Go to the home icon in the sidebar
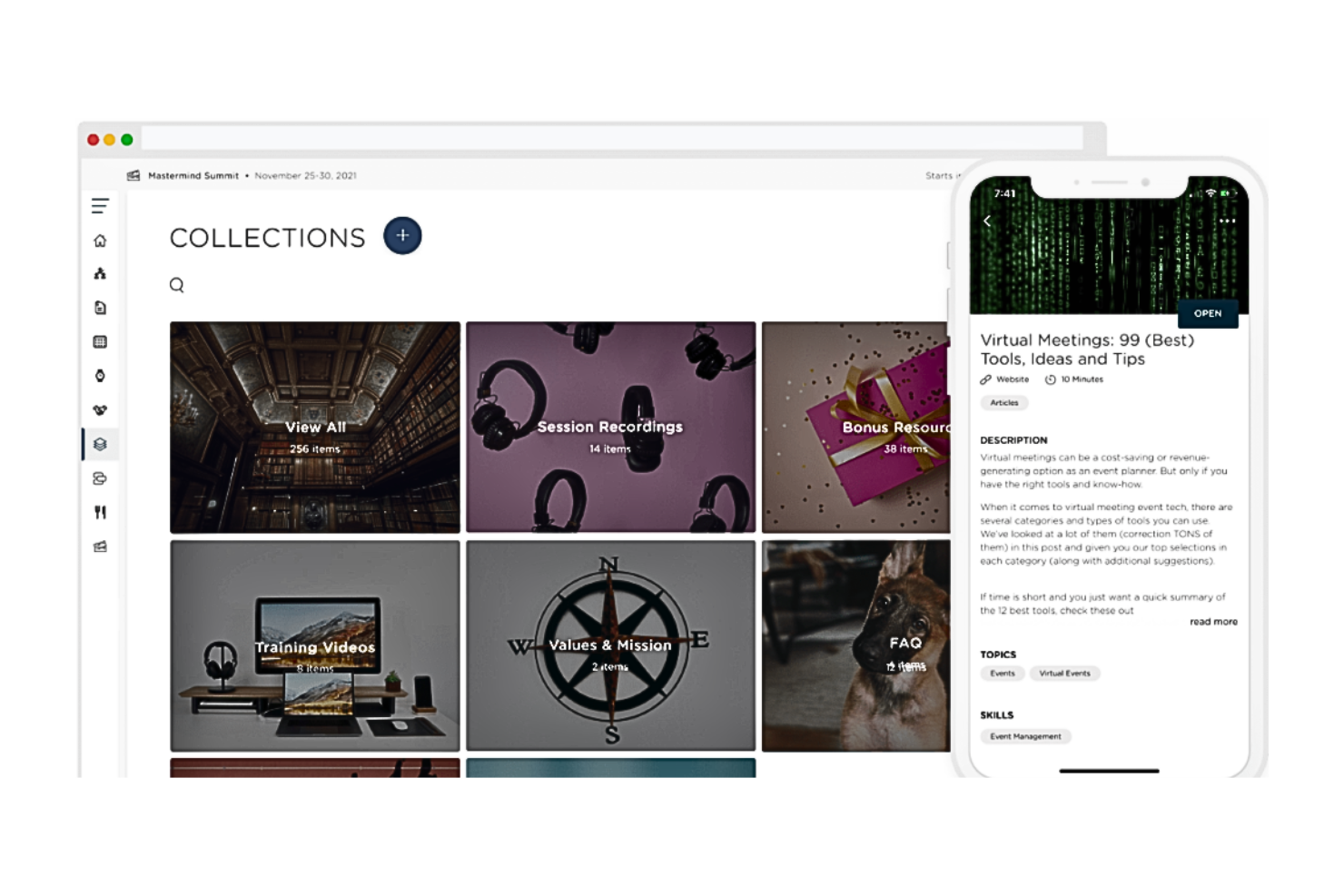The width and height of the screenshot is (1344, 896). 100,241
